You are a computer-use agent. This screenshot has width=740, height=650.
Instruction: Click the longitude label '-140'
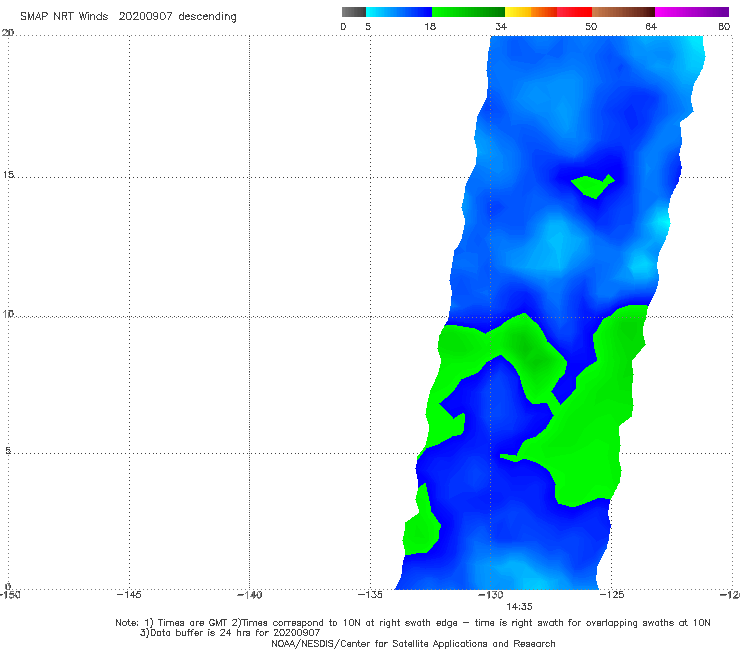(x=249, y=595)
